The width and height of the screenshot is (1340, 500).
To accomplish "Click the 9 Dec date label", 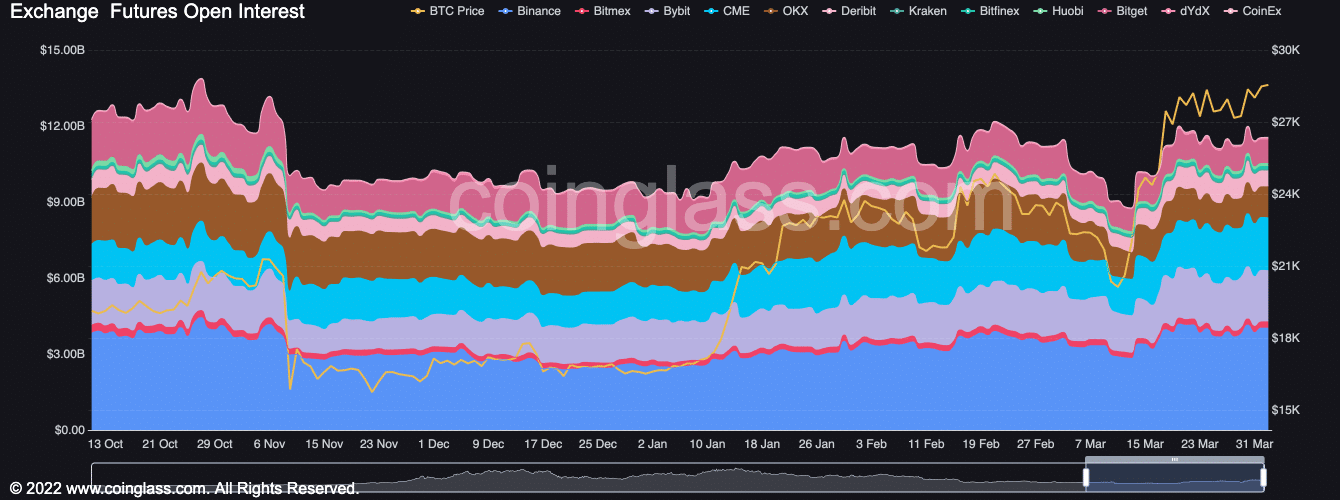I will 489,444.
